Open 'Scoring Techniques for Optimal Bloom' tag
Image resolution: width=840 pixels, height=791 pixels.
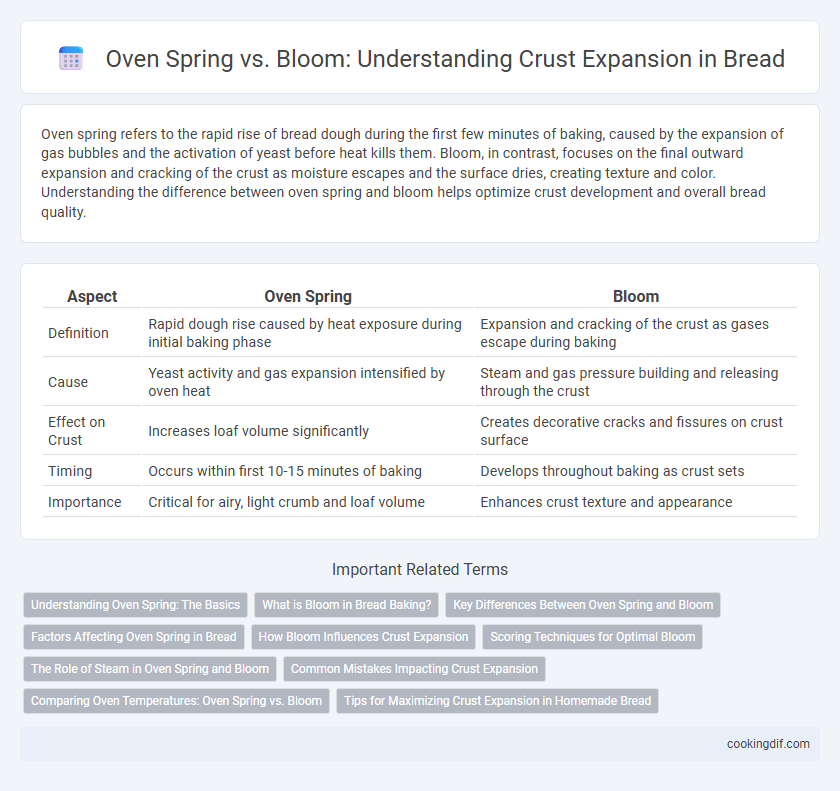(x=592, y=637)
